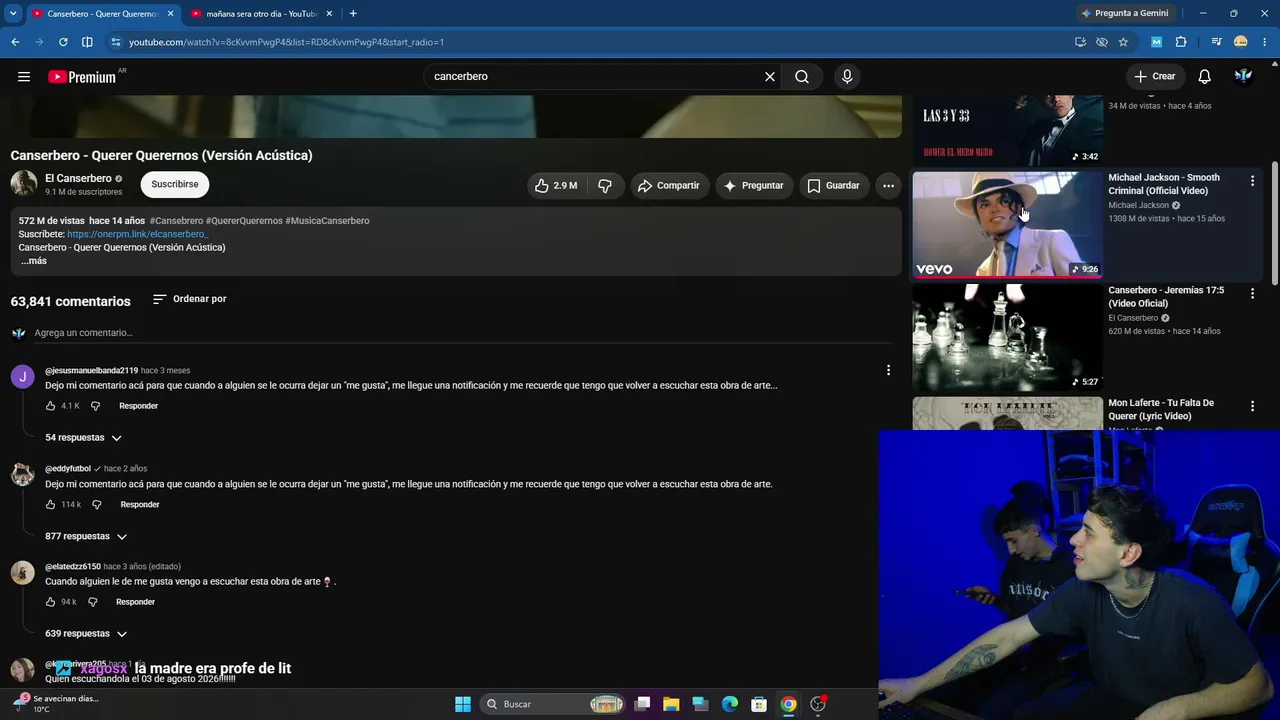Open the taskbar Buscar search box

click(x=553, y=704)
